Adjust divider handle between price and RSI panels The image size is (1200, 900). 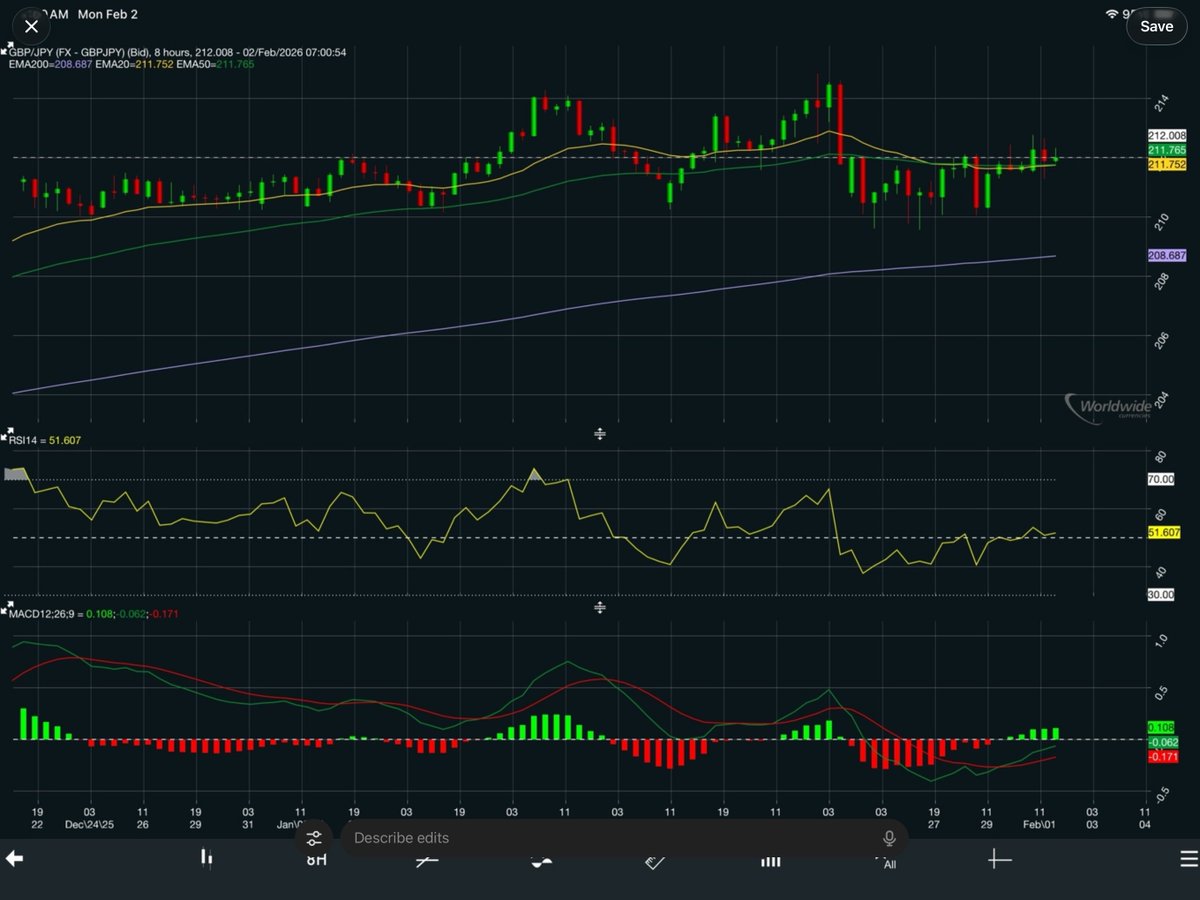[x=600, y=433]
